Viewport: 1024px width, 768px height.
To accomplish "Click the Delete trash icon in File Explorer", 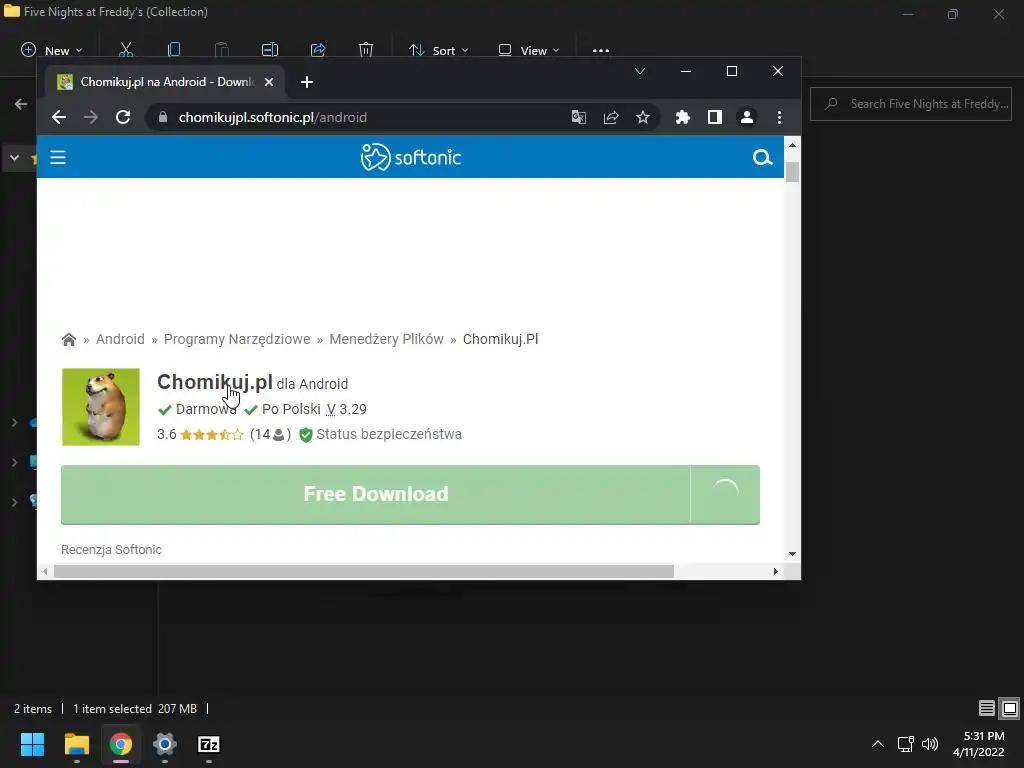I will (366, 50).
